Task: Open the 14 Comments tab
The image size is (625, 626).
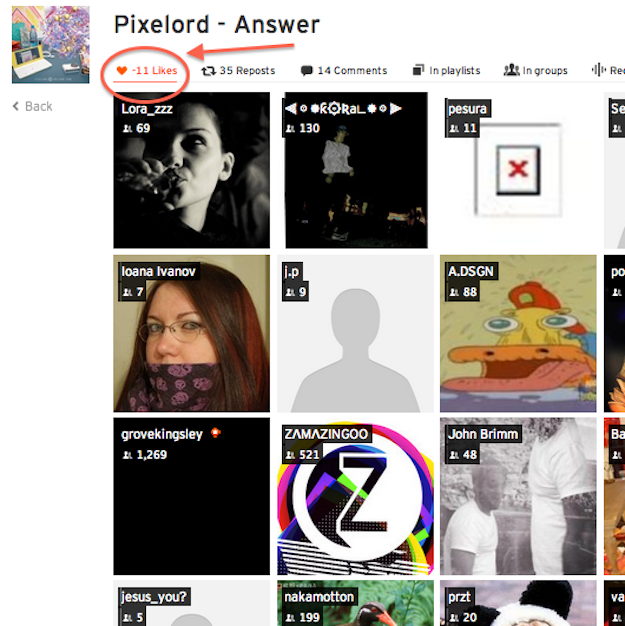Action: pos(344,71)
